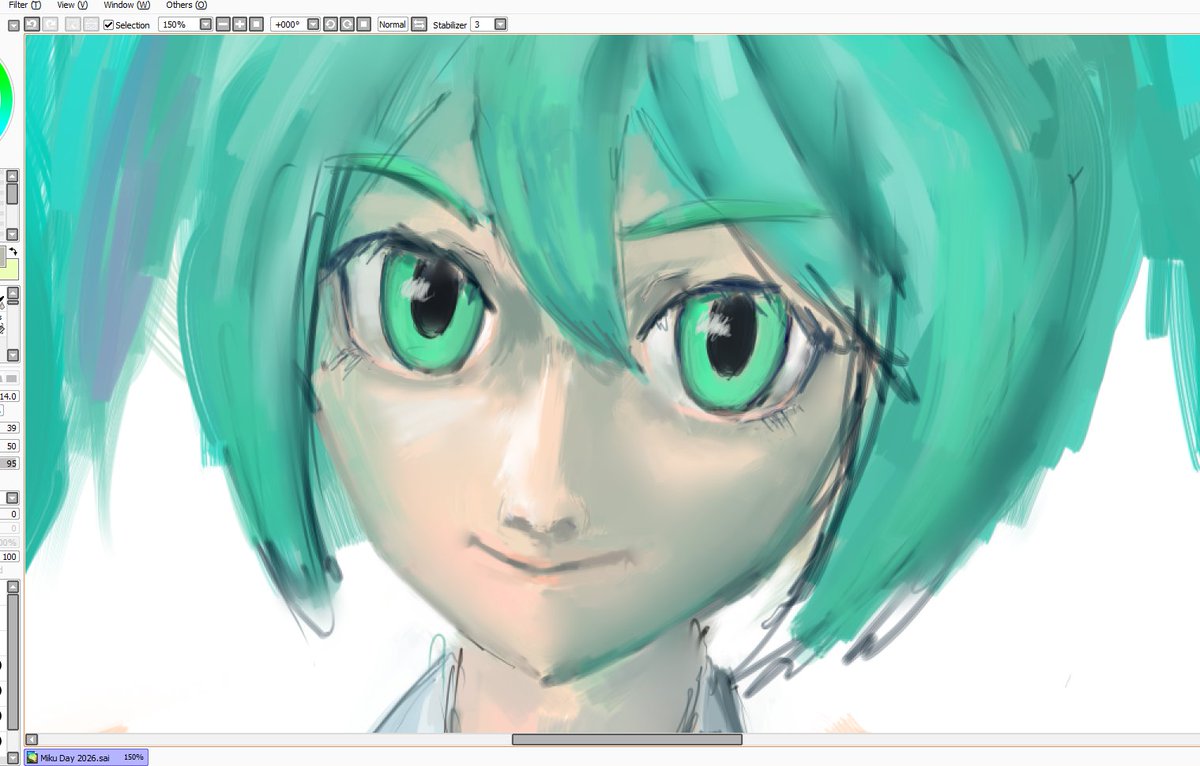Click the brush parameter value 50
The width and height of the screenshot is (1200, 766).
pyautogui.click(x=11, y=446)
